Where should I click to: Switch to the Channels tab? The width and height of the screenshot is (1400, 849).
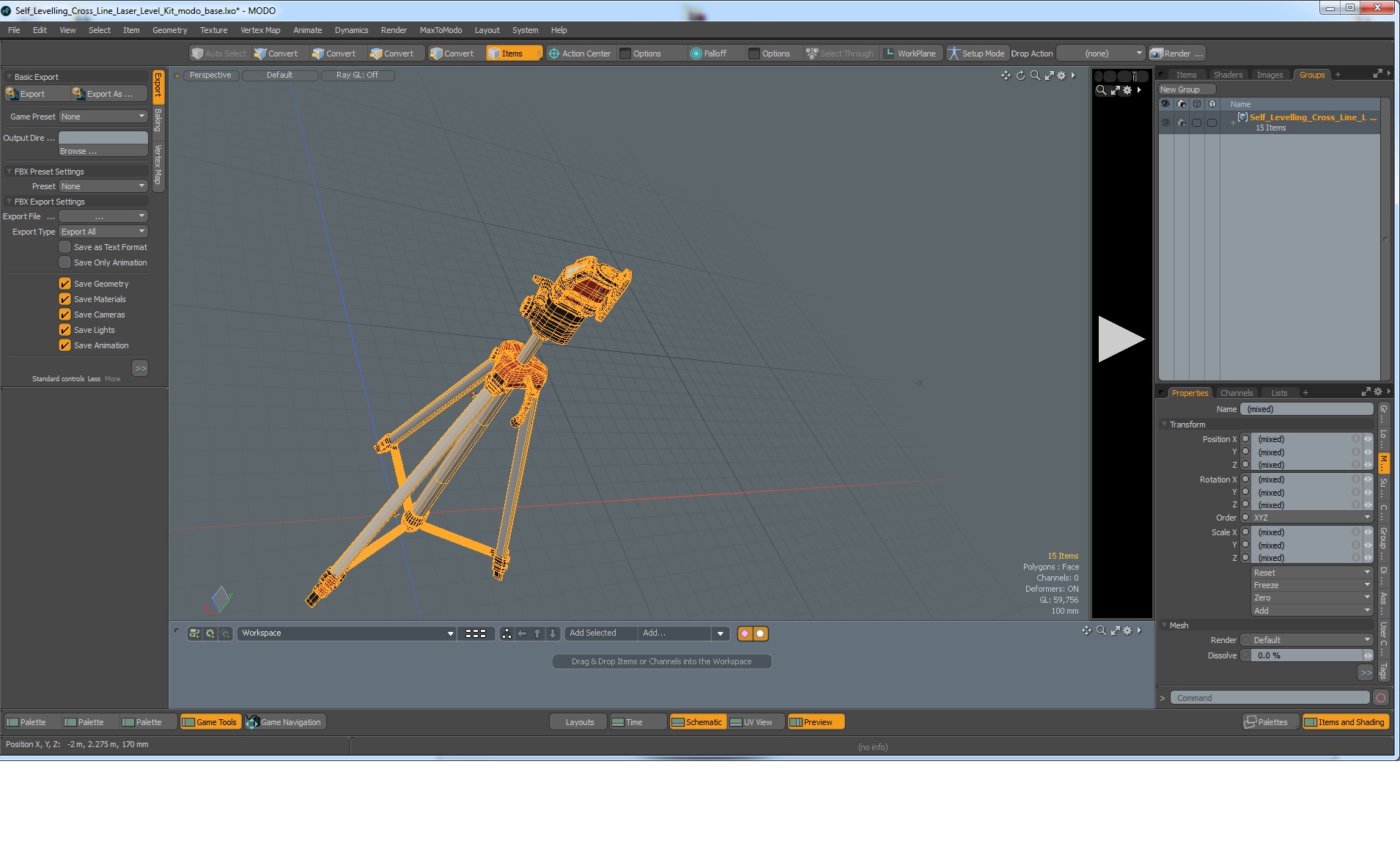coord(1237,393)
